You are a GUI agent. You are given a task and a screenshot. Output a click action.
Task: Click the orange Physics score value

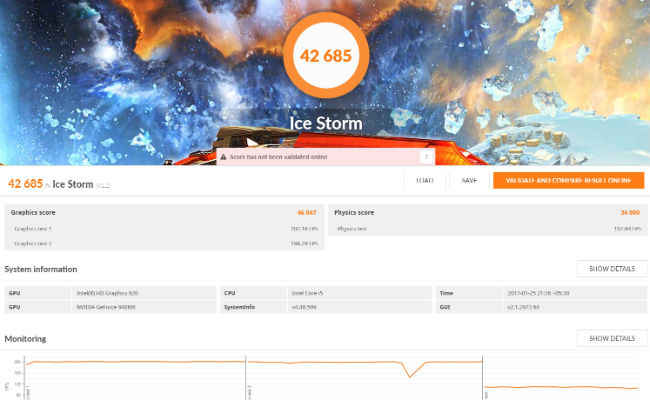coord(630,212)
